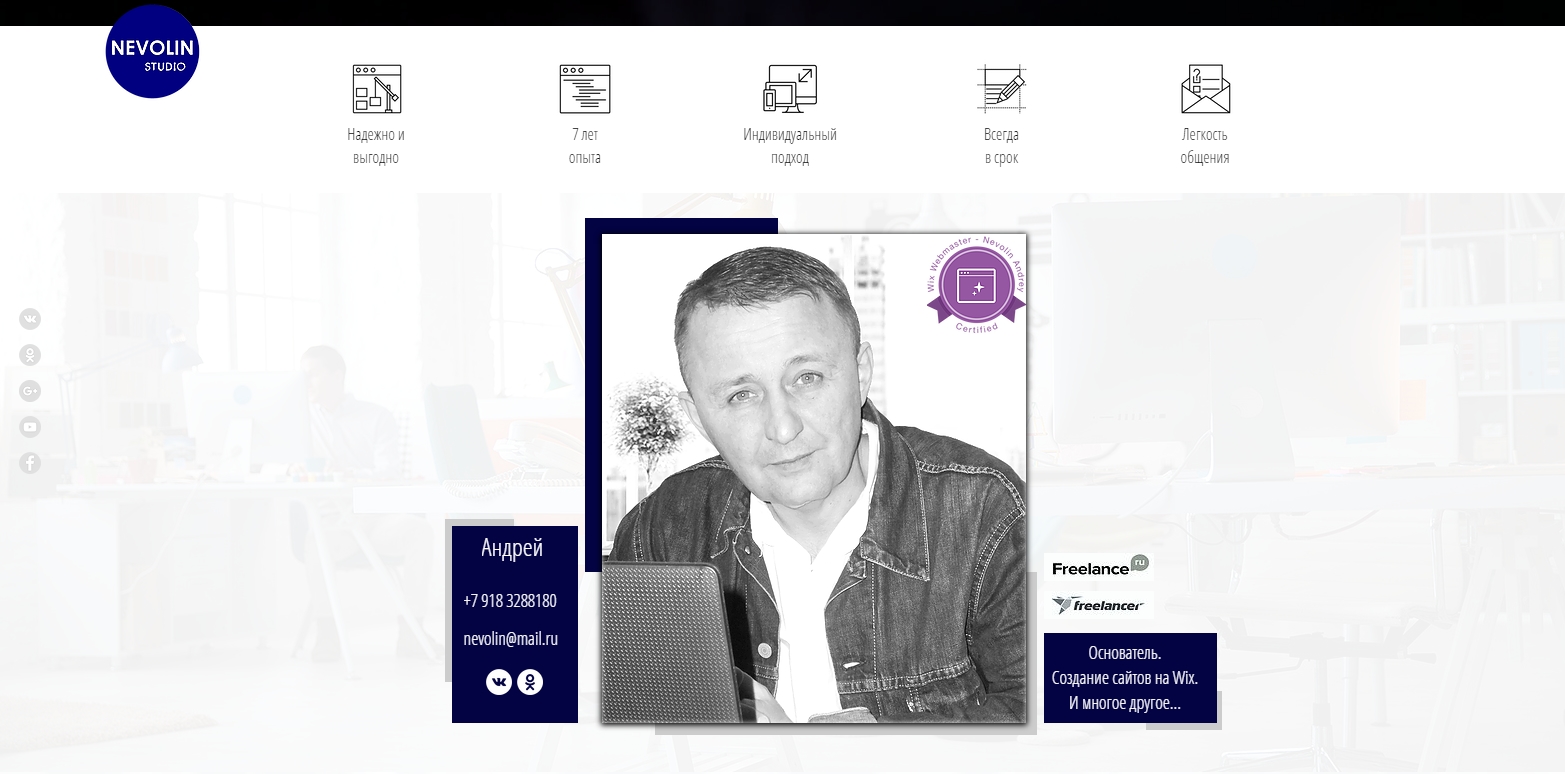Click the '7 лет опыта' document window icon
1565x774 pixels.
(585, 89)
